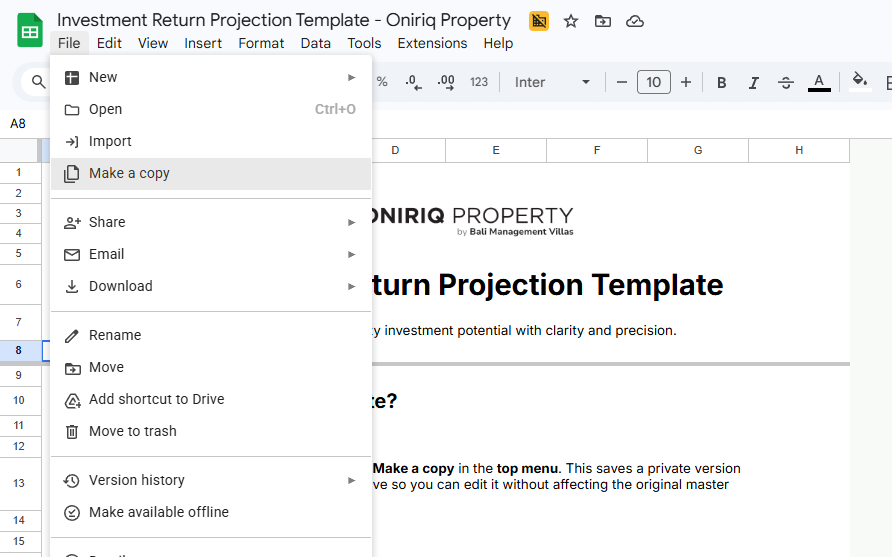Image resolution: width=892 pixels, height=557 pixels.
Task: Open the View menu
Action: pyautogui.click(x=153, y=43)
